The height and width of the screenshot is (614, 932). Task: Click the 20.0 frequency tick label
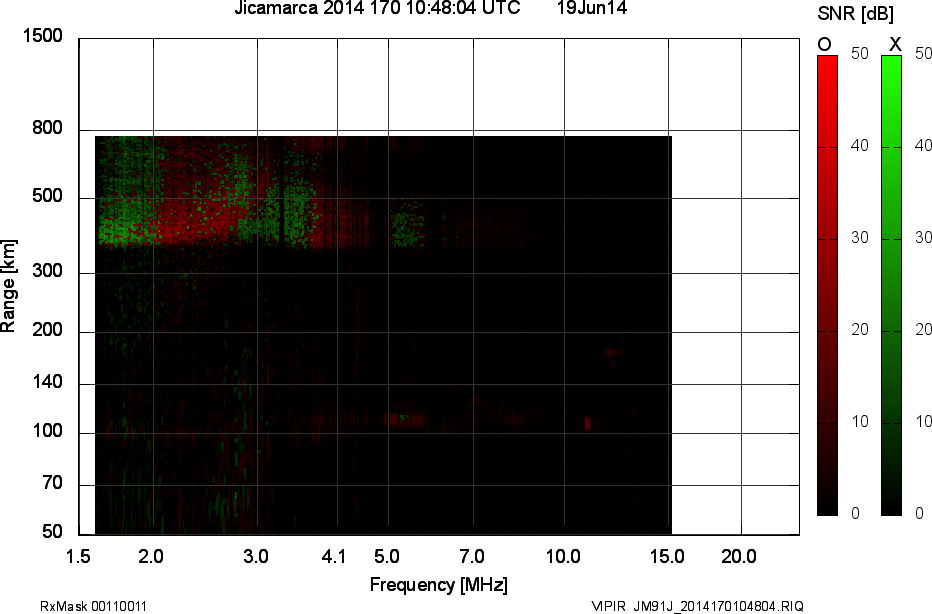point(739,557)
